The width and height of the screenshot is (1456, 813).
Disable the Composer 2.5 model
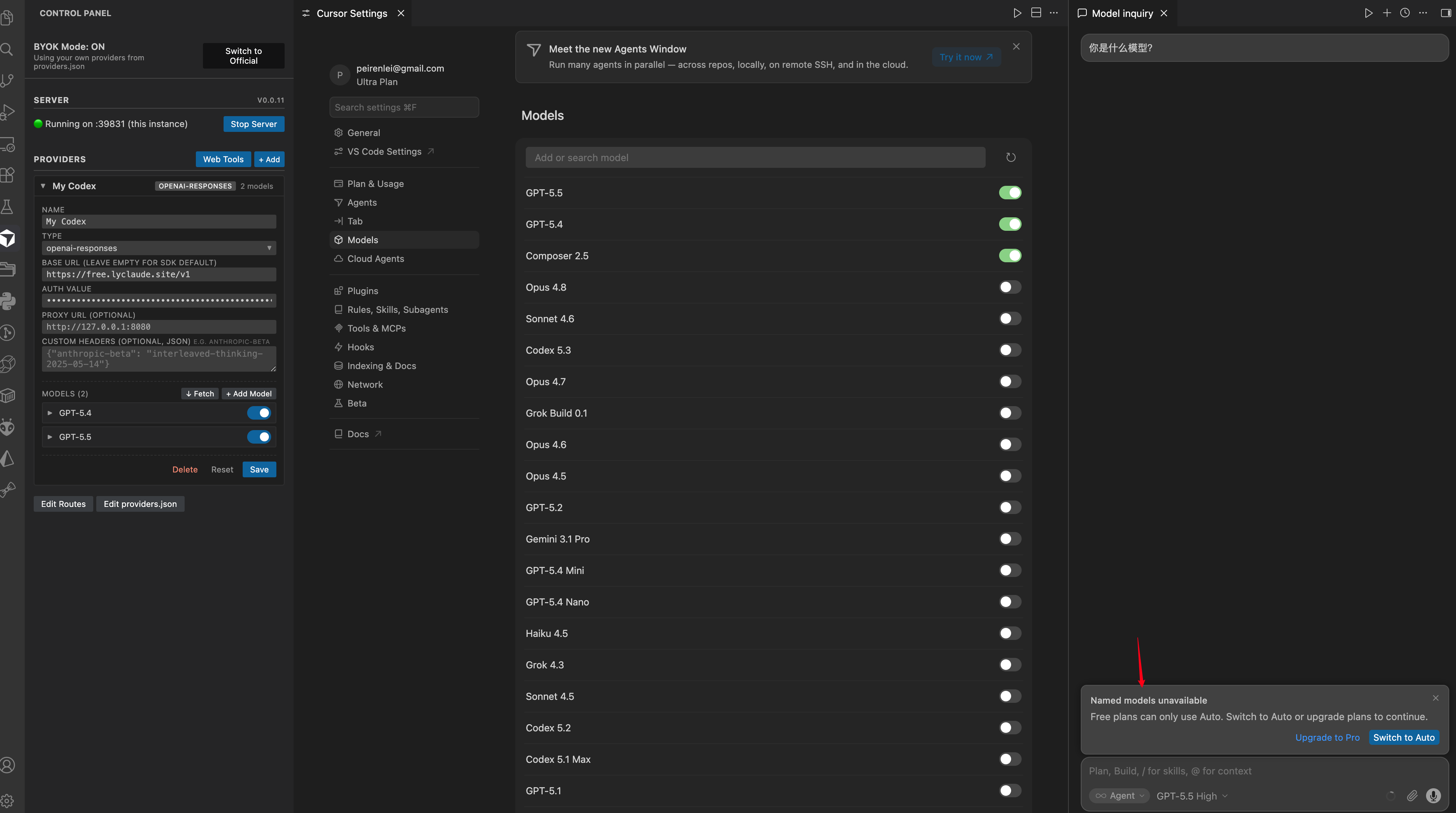pos(1010,256)
